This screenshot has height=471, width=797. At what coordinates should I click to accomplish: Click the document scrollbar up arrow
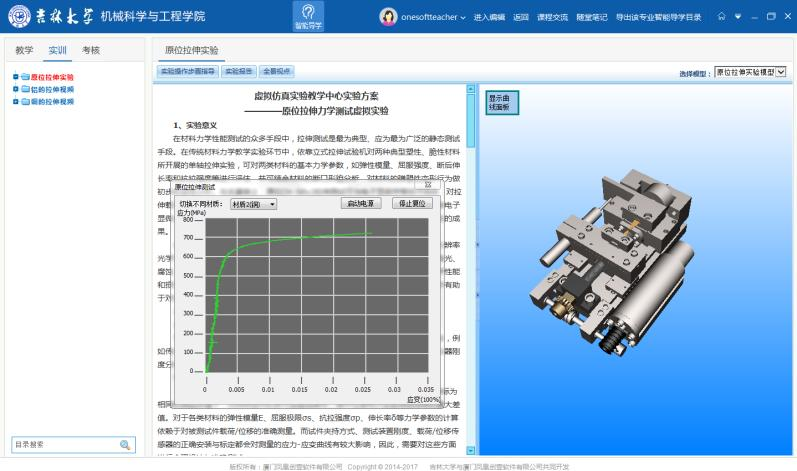[471, 89]
